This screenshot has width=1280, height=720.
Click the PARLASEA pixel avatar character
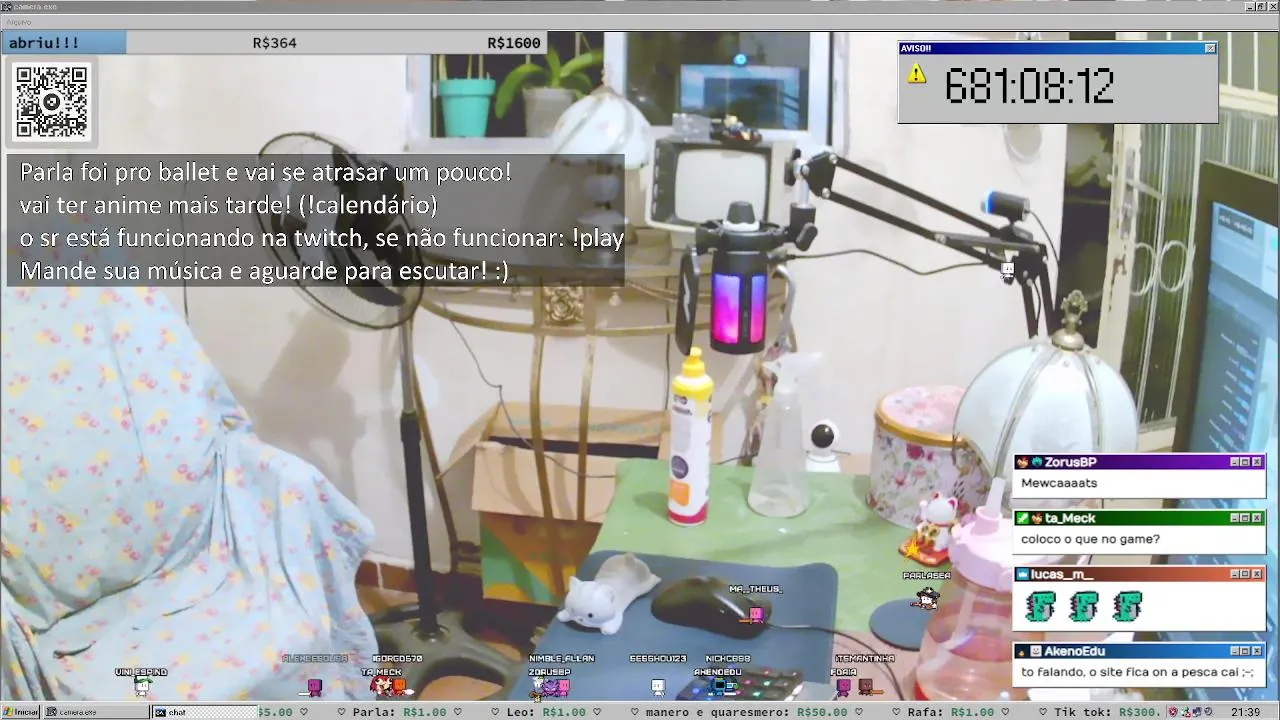click(x=928, y=597)
